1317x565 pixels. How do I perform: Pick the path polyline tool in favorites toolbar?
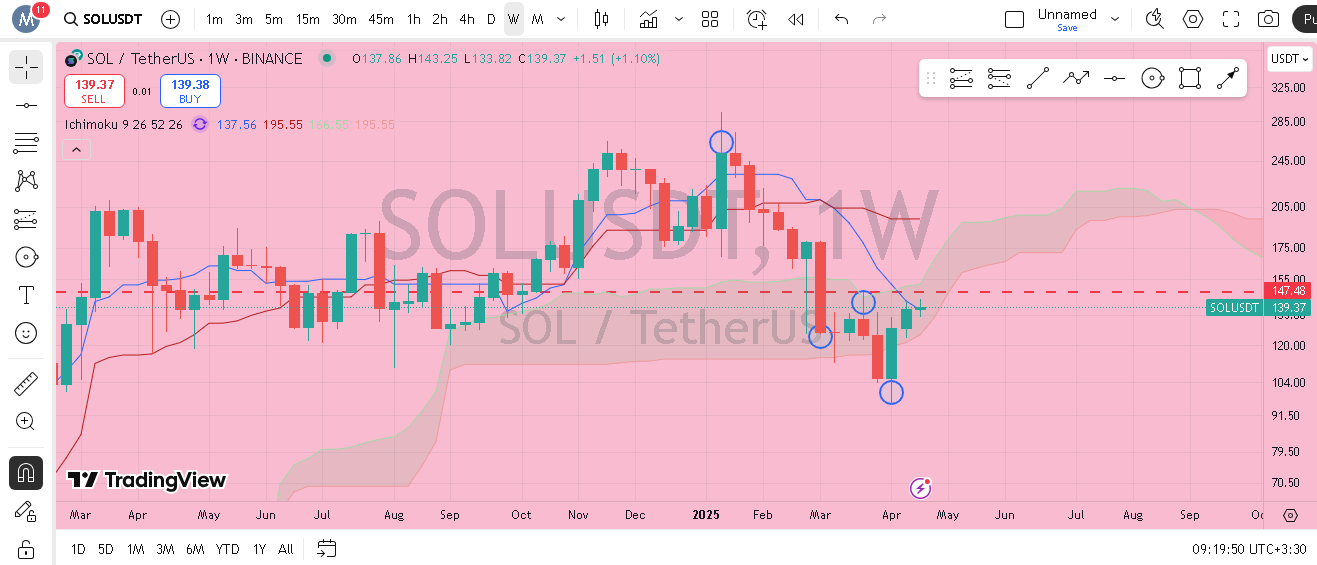click(x=1077, y=78)
